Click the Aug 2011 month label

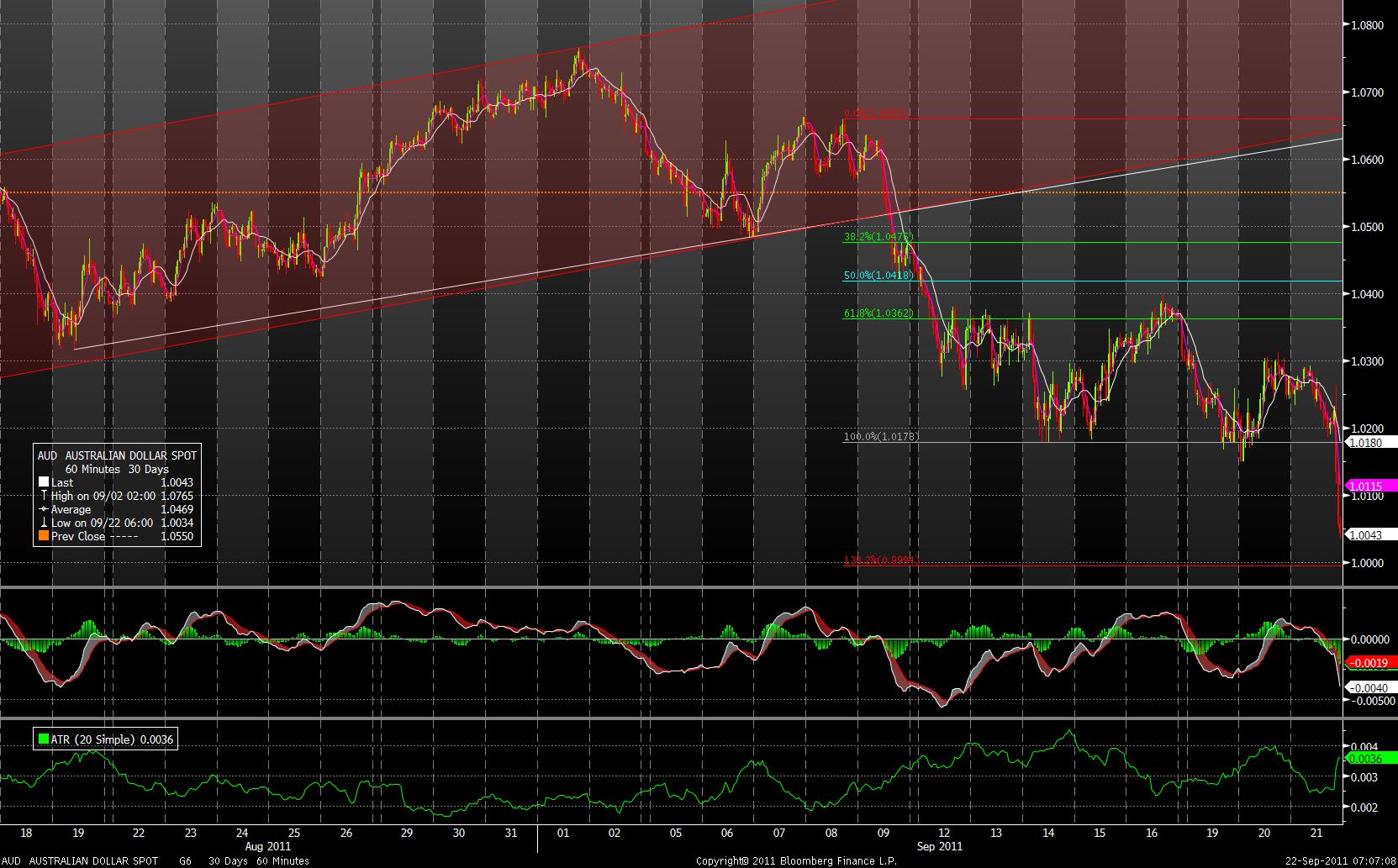(267, 846)
